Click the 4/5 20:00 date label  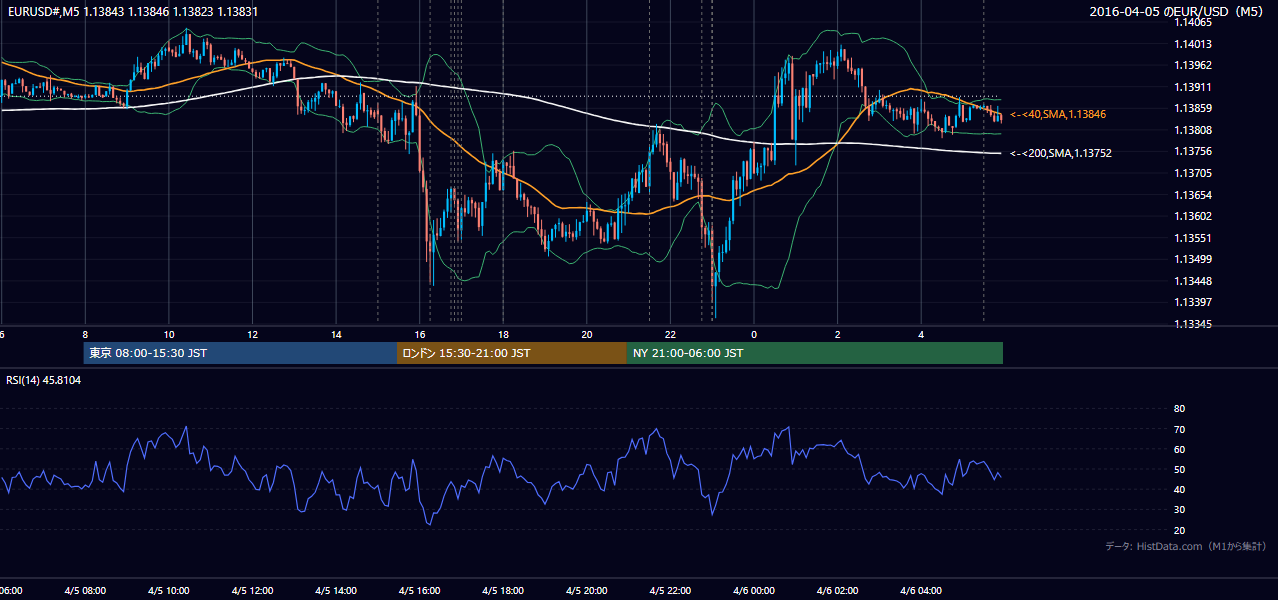pyautogui.click(x=587, y=591)
